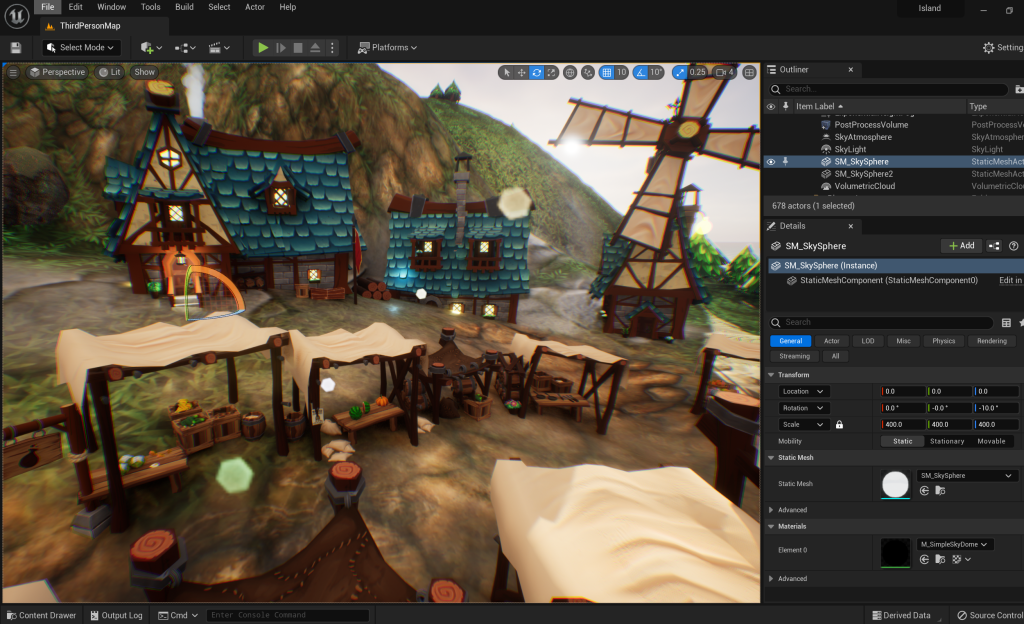
Task: Save the current level with the floppy icon
Action: tap(16, 48)
